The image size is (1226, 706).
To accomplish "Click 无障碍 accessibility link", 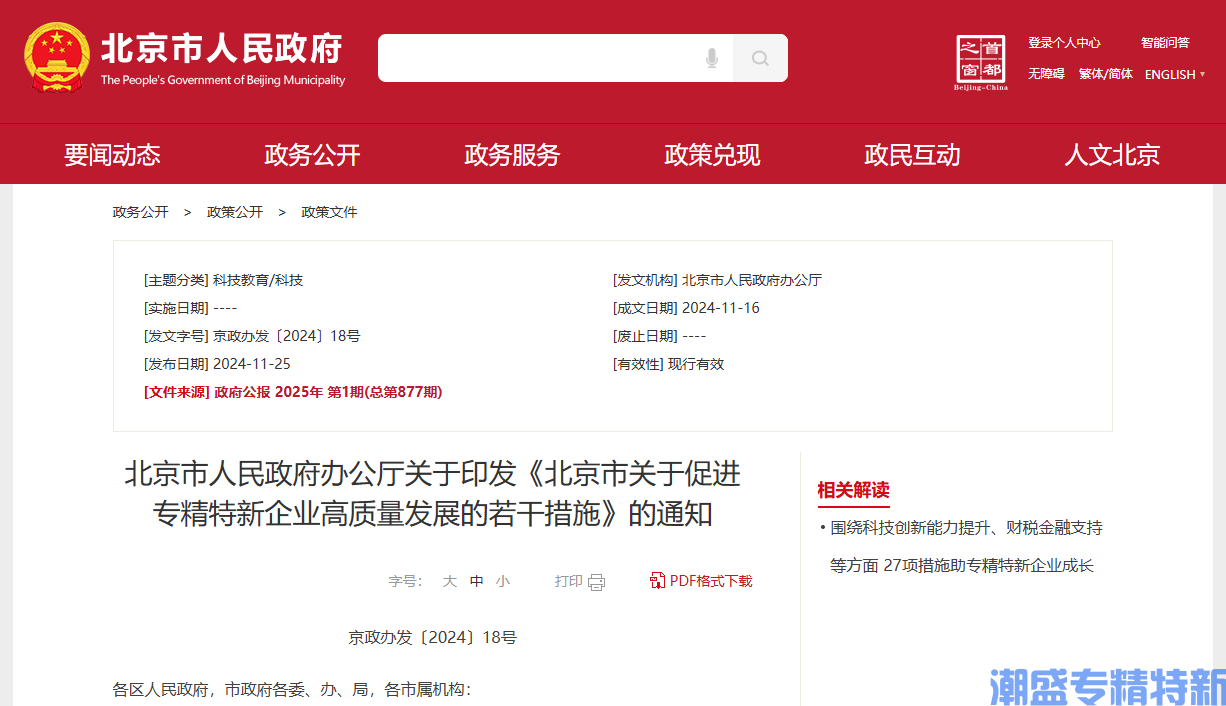I will click(x=1046, y=74).
